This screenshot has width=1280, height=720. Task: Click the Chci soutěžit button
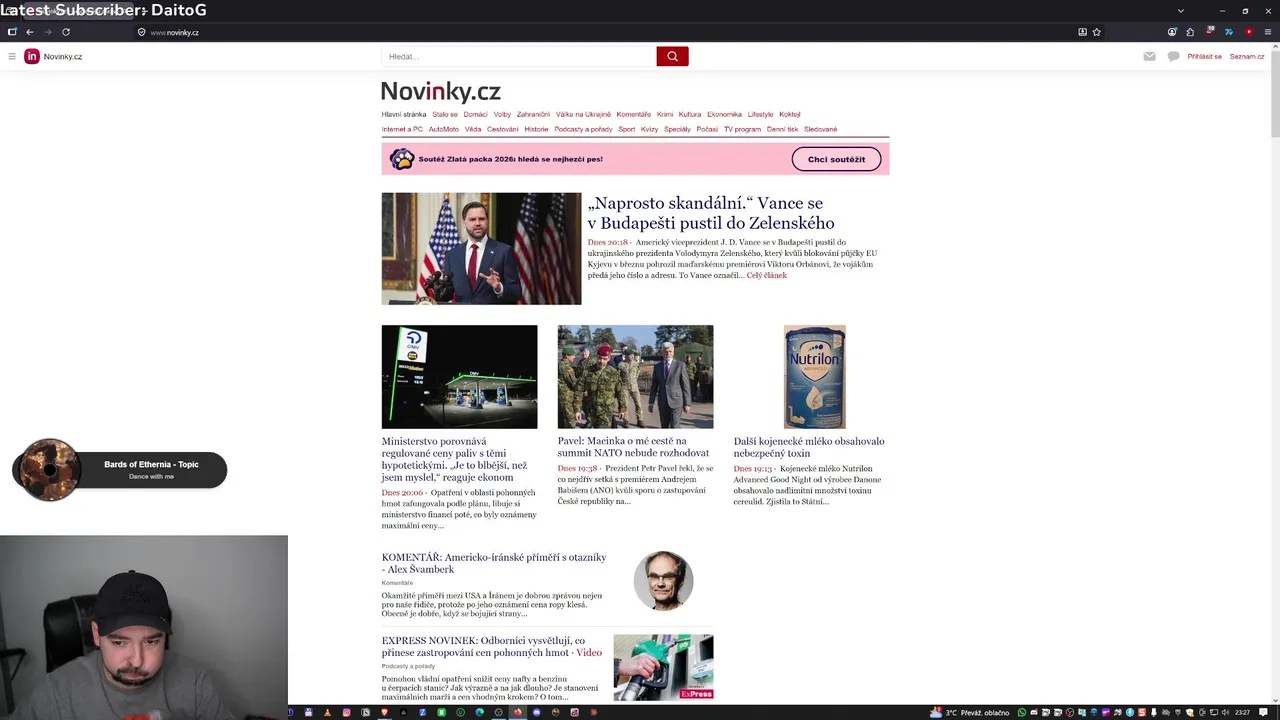[x=836, y=159]
